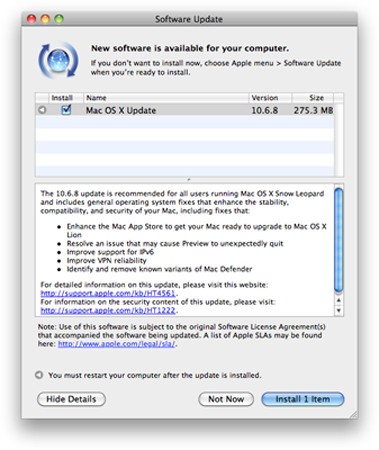The width and height of the screenshot is (379, 450).
Task: Click the window resize grip corner
Action: 353,414
